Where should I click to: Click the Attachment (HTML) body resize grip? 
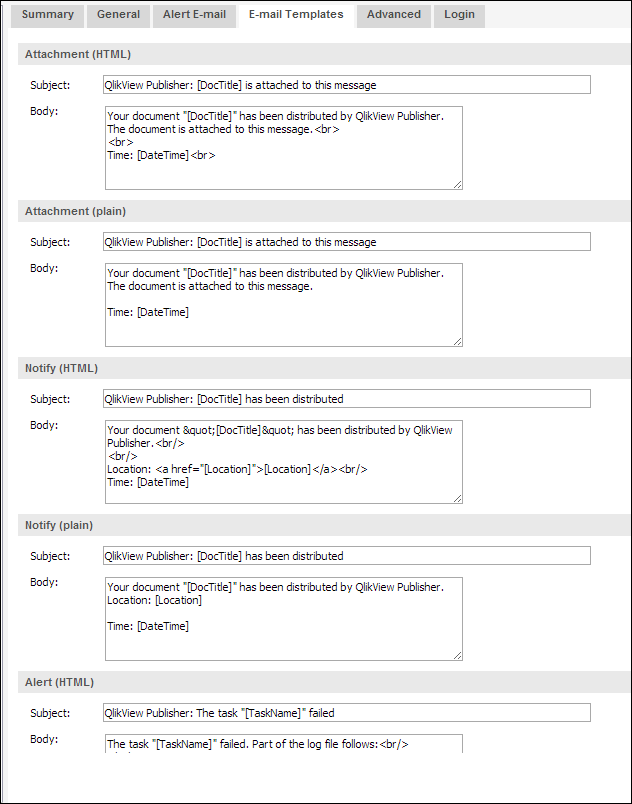pos(457,184)
